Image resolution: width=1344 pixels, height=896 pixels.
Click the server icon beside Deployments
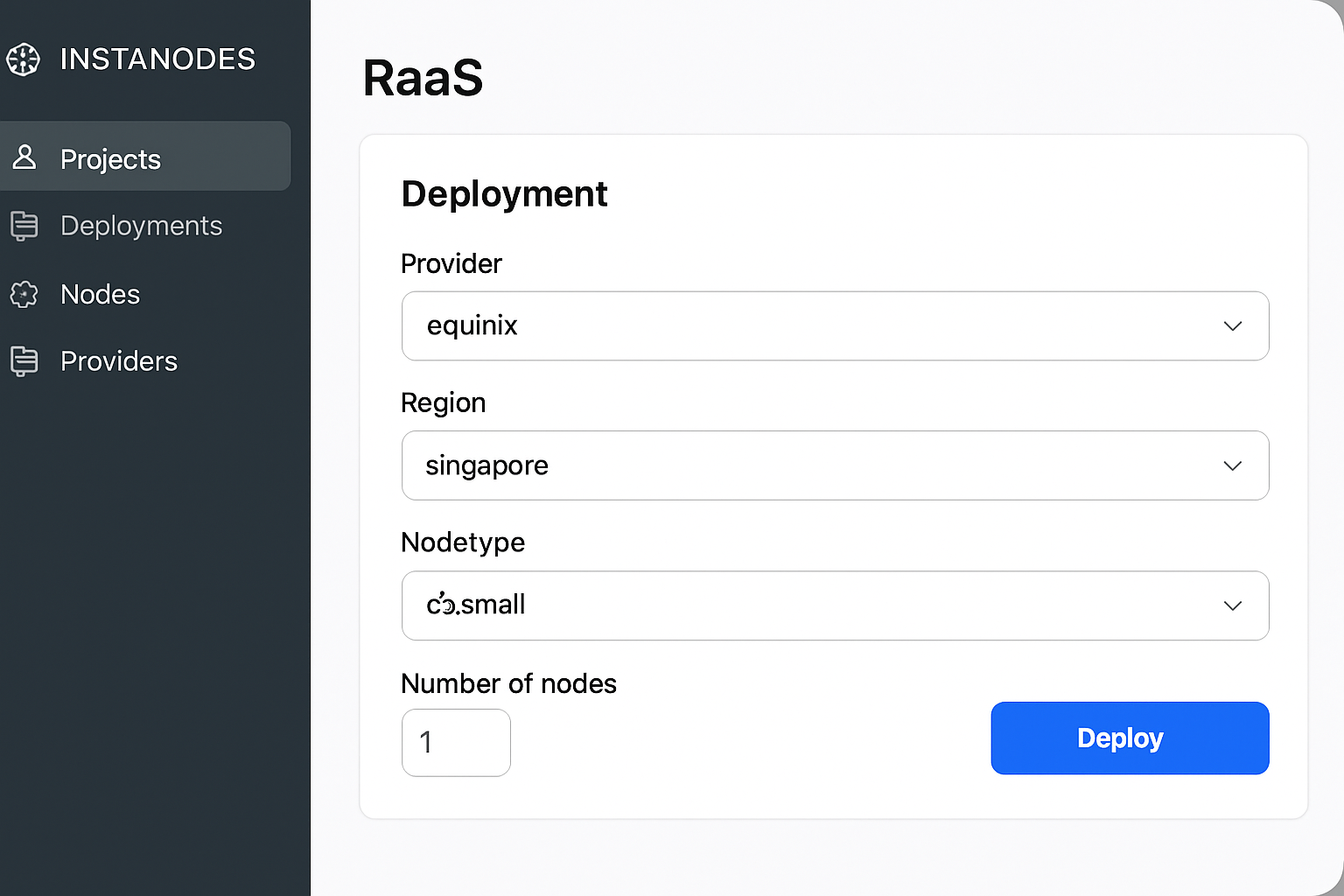[24, 226]
